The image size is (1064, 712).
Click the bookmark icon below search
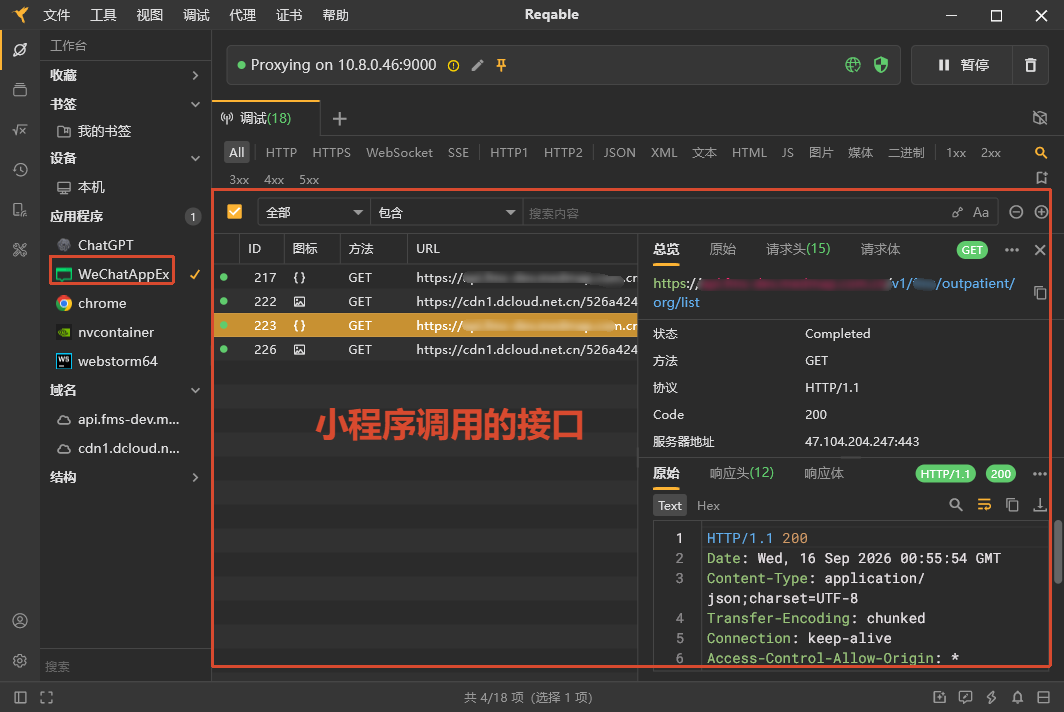coord(1042,178)
